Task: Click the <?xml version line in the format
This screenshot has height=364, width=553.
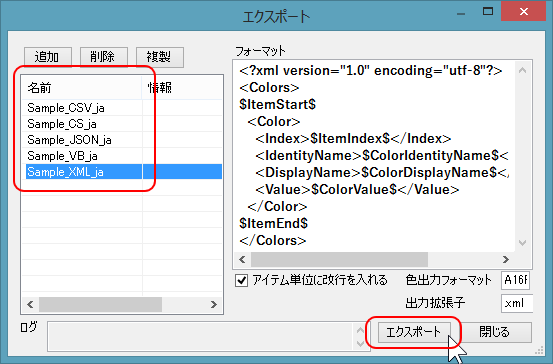Action: pos(371,71)
